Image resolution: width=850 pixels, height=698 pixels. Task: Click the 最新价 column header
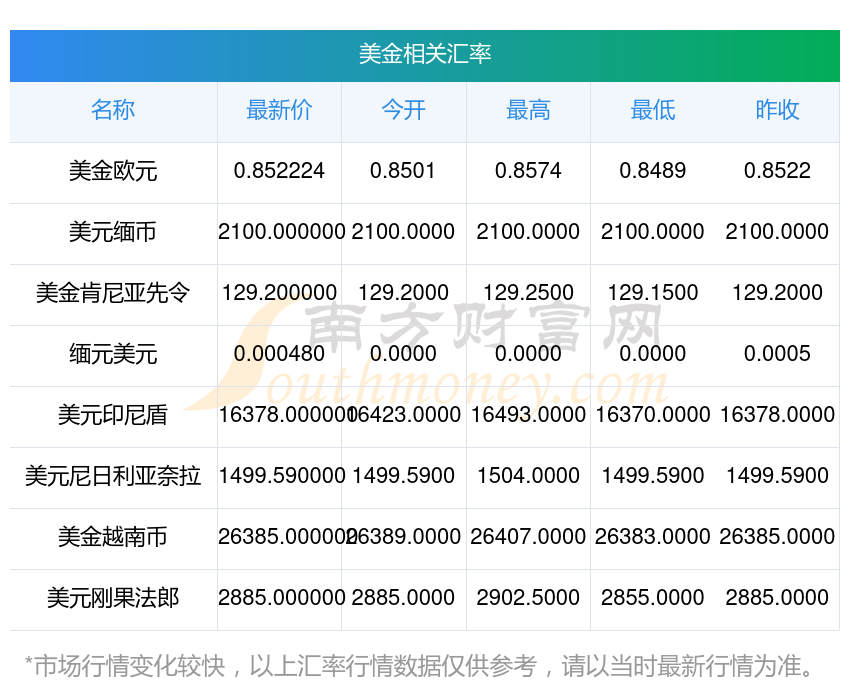(279, 110)
